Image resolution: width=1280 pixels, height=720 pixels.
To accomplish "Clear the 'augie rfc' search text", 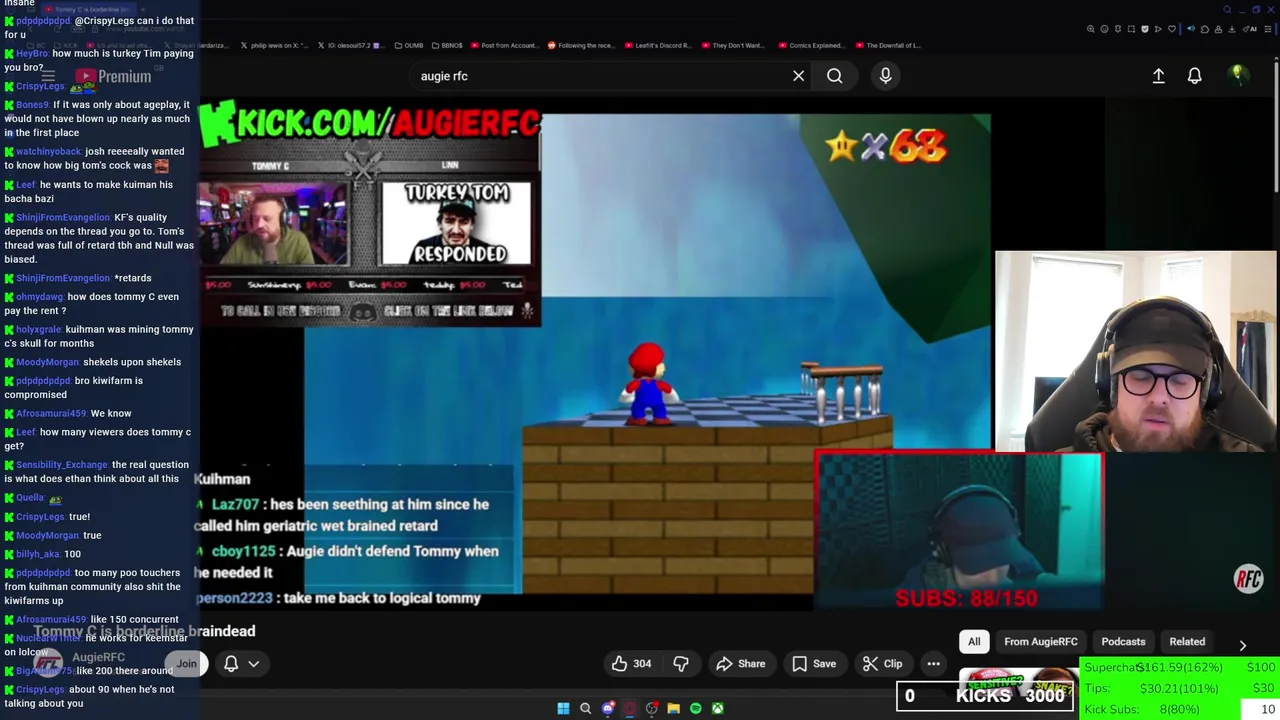I will (798, 76).
